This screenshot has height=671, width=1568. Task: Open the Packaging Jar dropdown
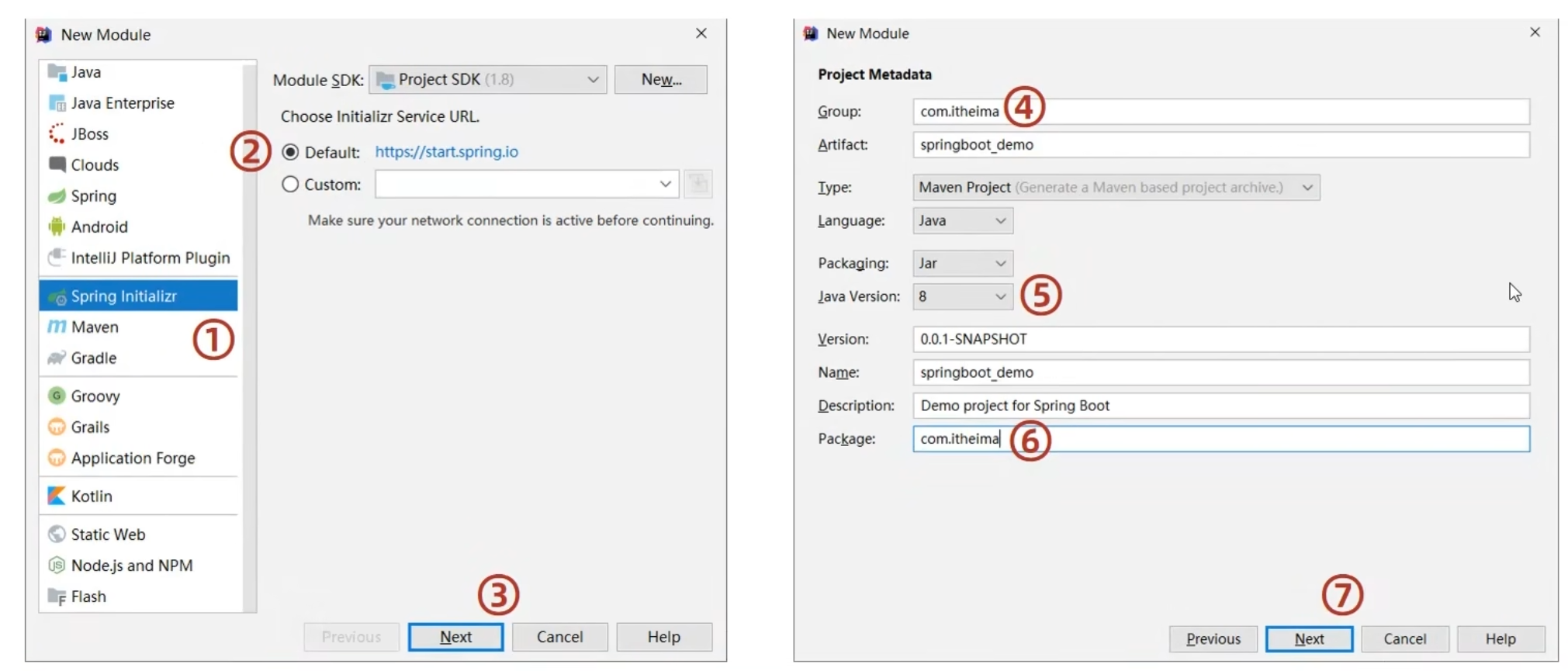(x=963, y=263)
